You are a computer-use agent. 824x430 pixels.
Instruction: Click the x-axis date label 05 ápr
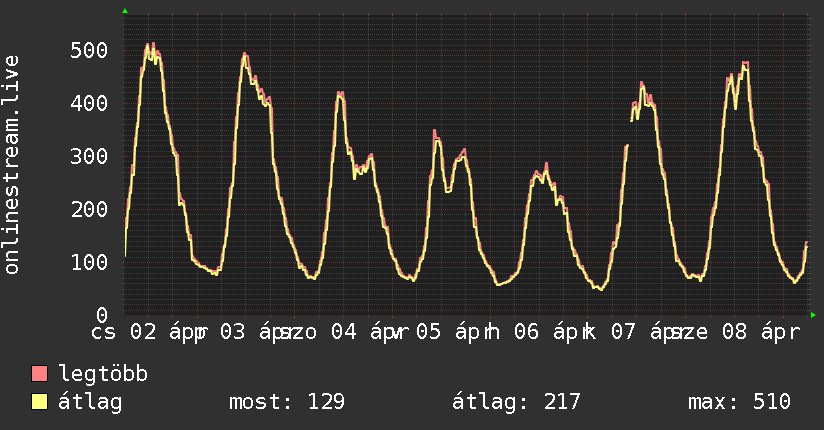click(x=455, y=332)
